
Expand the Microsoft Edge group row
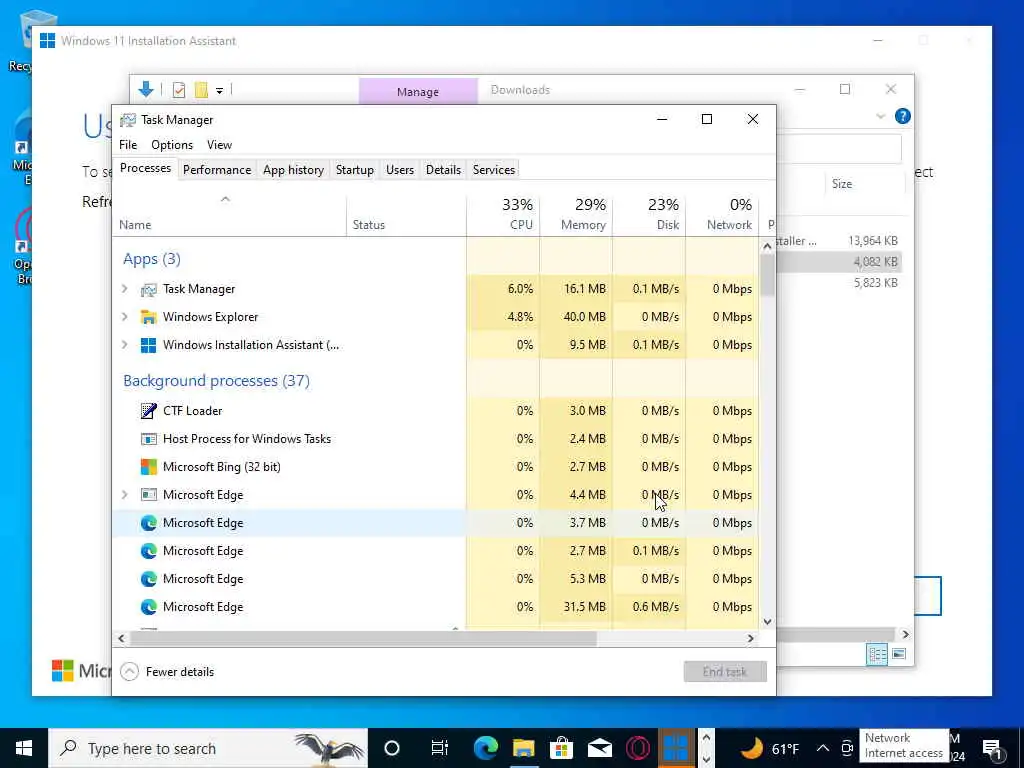coord(125,494)
